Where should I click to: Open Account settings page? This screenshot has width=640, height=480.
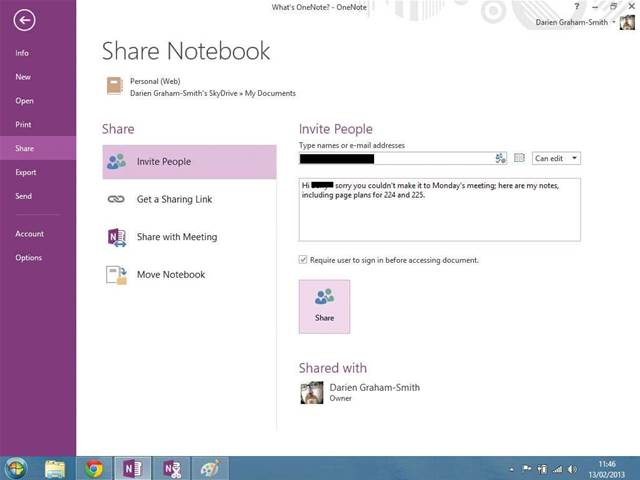[29, 234]
